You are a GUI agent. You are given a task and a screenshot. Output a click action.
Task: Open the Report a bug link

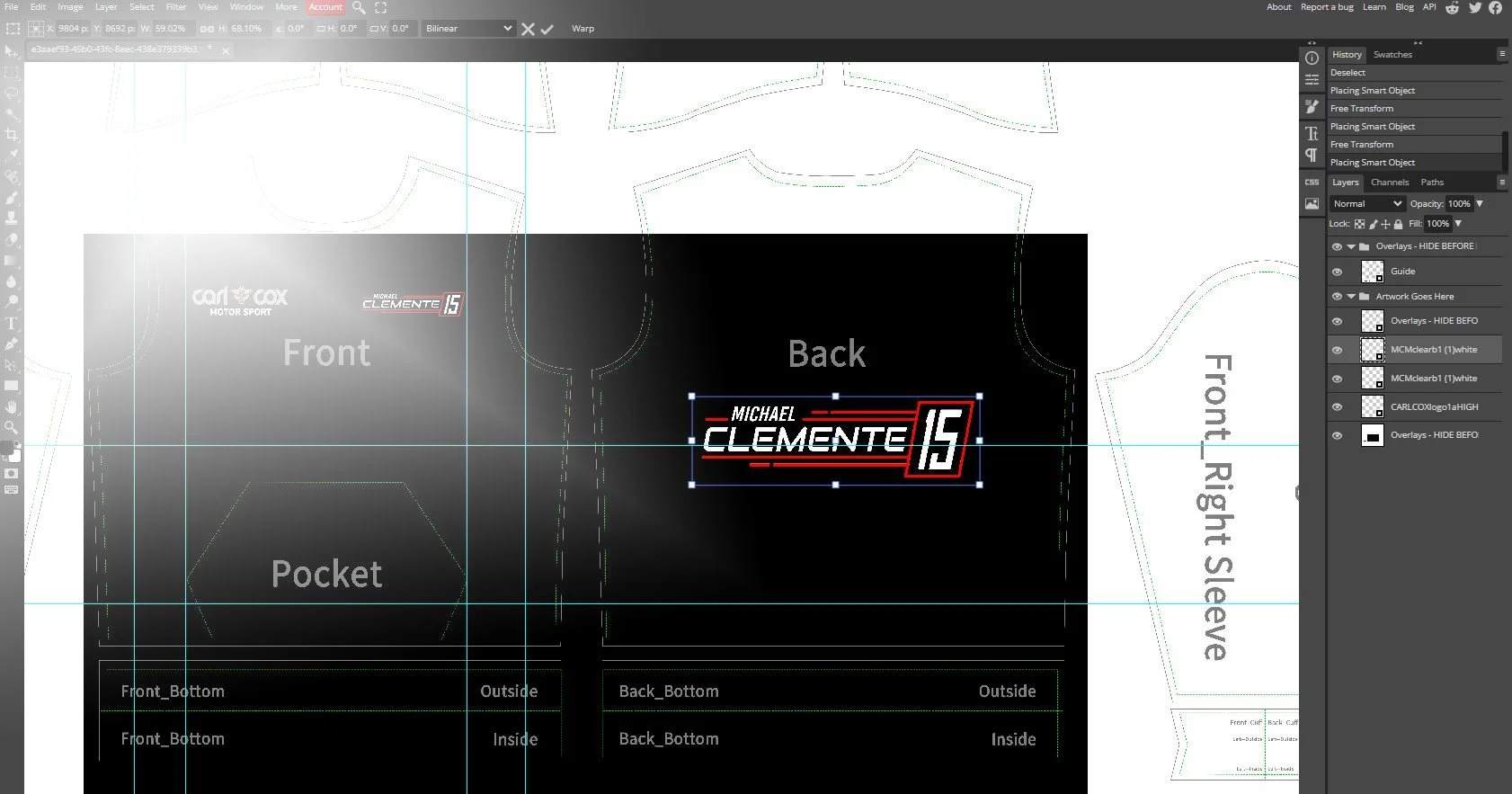tap(1327, 7)
